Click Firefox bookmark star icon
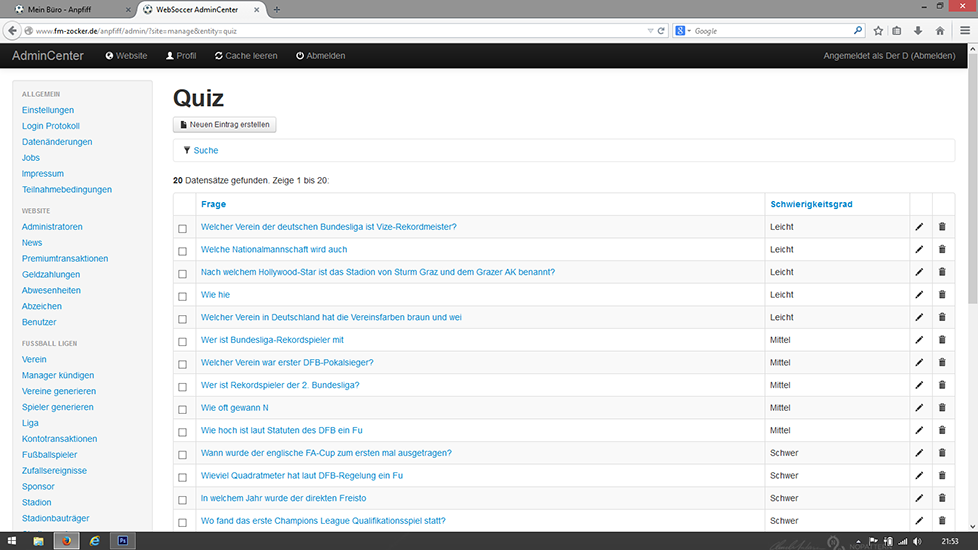Image resolution: width=978 pixels, height=550 pixels. click(877, 31)
